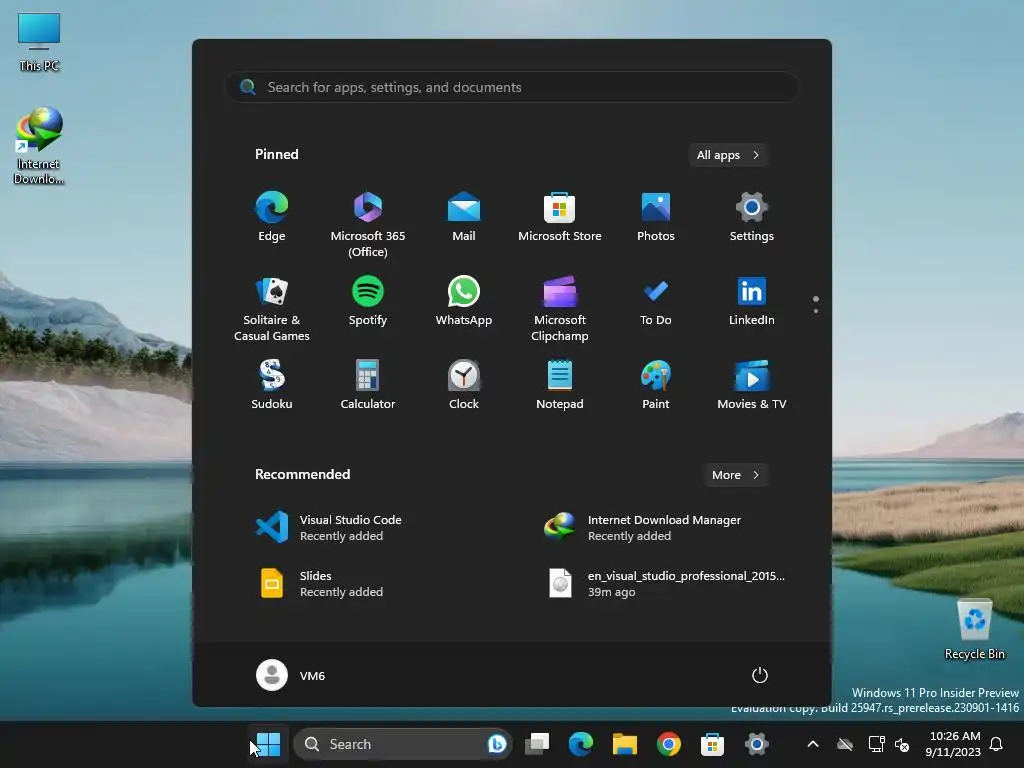
Task: Click the OneDrive cloud tray icon
Action: (x=845, y=744)
